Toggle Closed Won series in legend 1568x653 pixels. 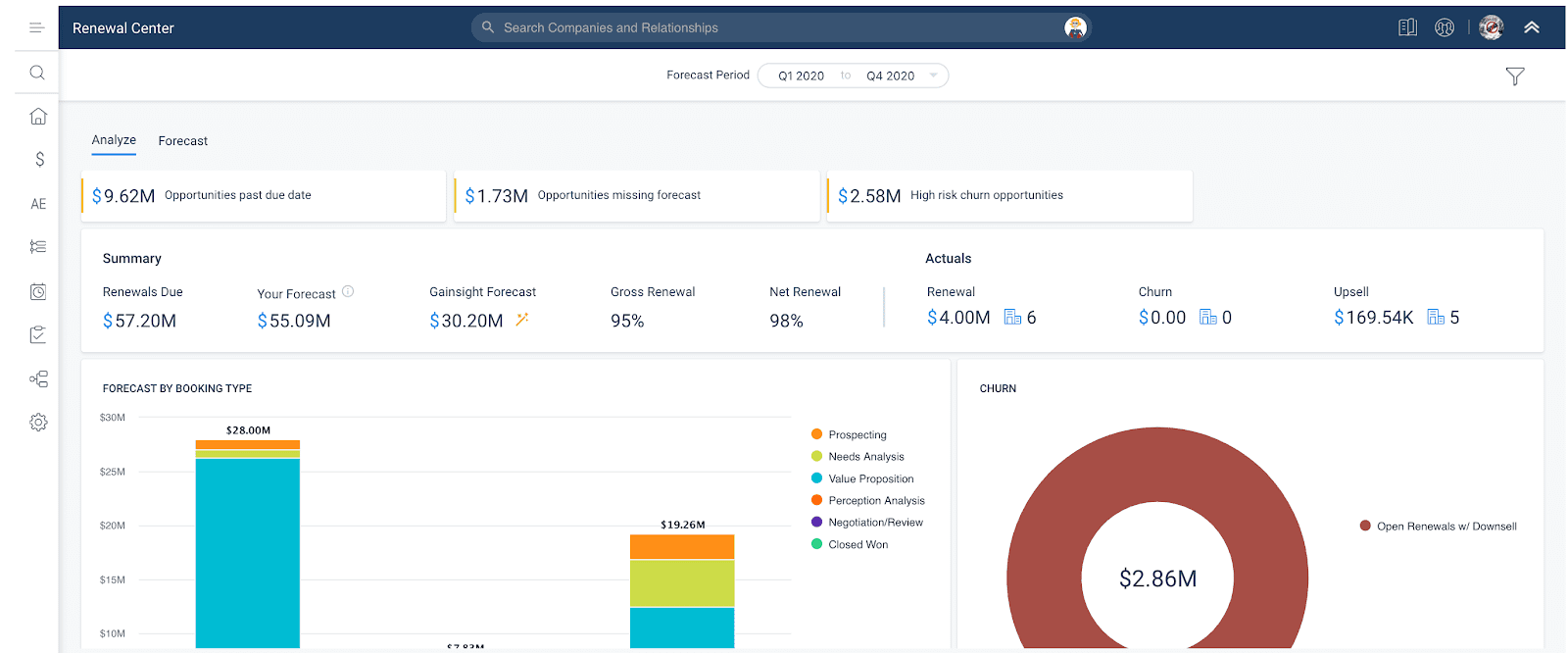coord(816,544)
